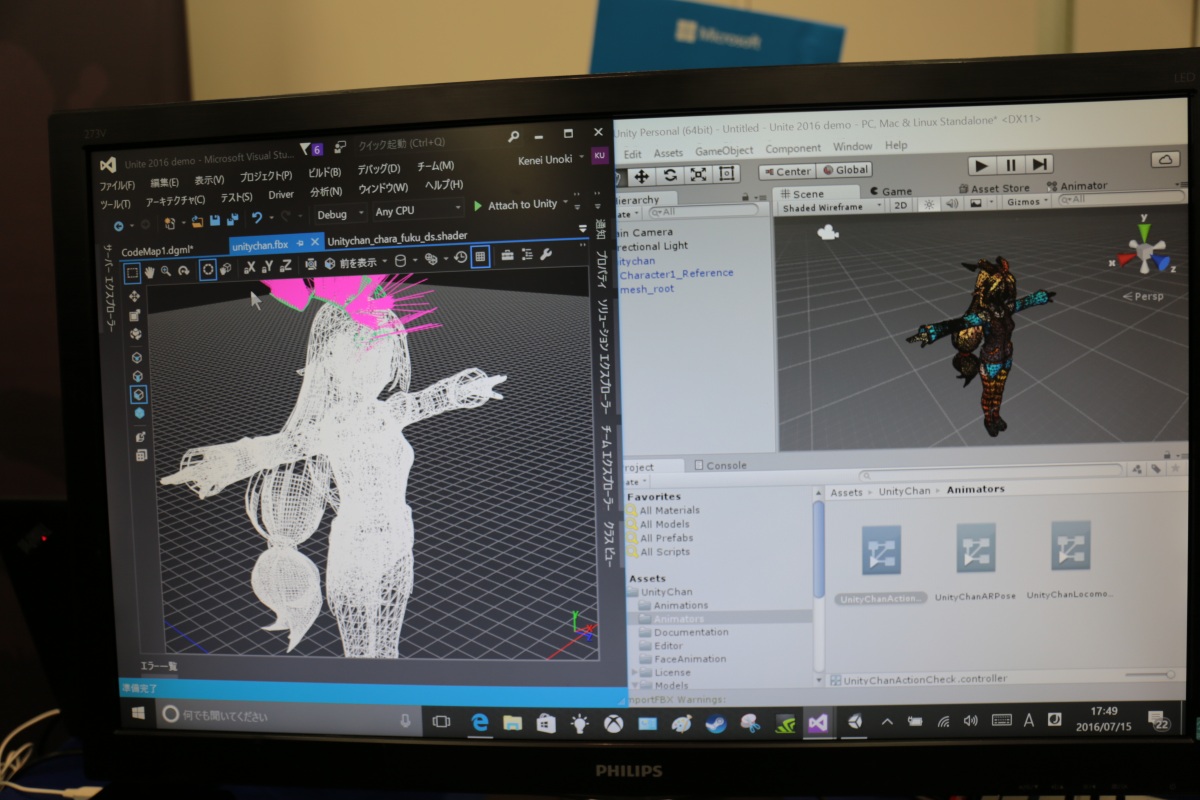Open the Shaded Wireframe draw mode dropdown
Viewport: 1200px width, 800px height.
[x=832, y=207]
